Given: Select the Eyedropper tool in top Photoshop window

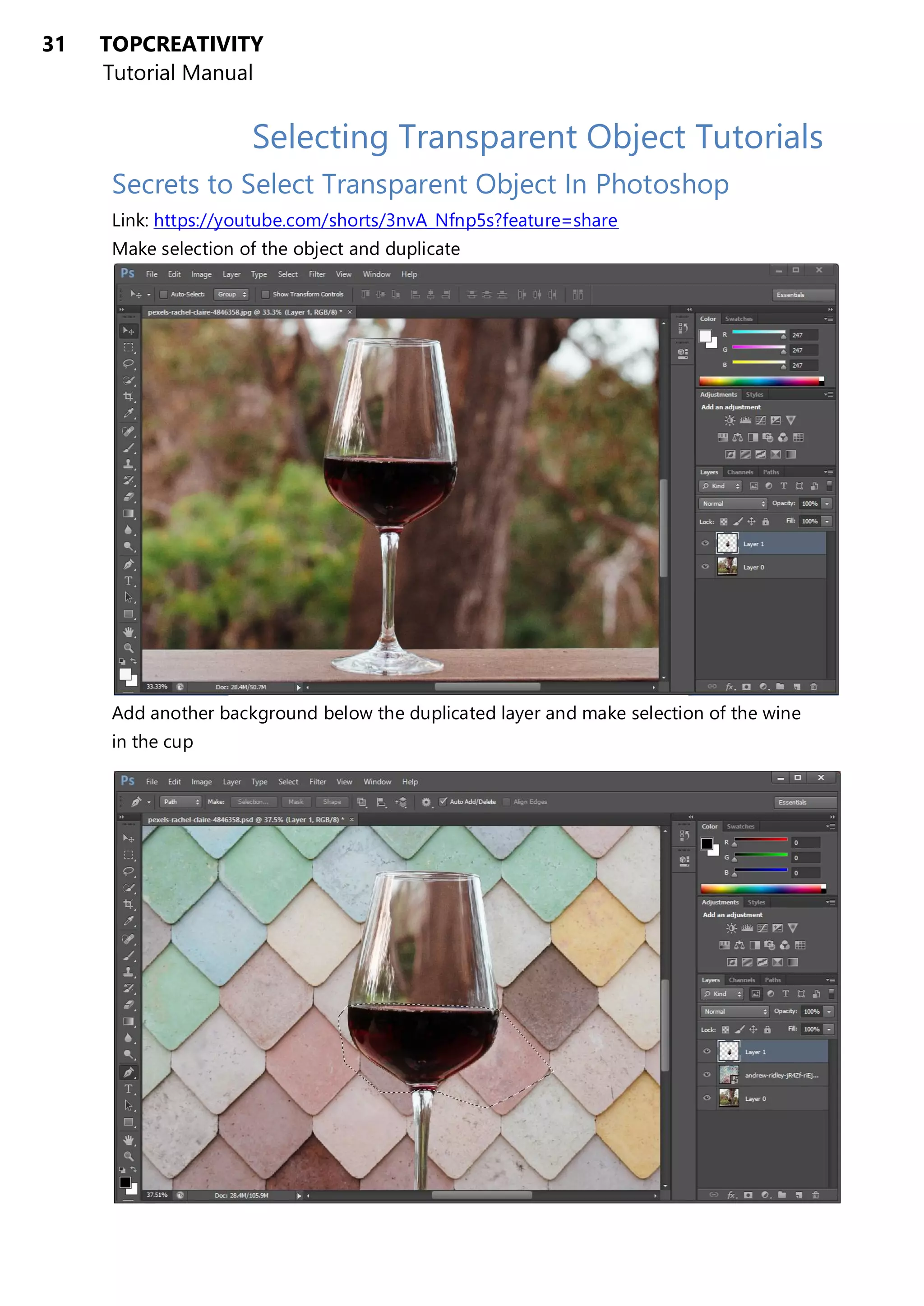Looking at the screenshot, I should (129, 413).
